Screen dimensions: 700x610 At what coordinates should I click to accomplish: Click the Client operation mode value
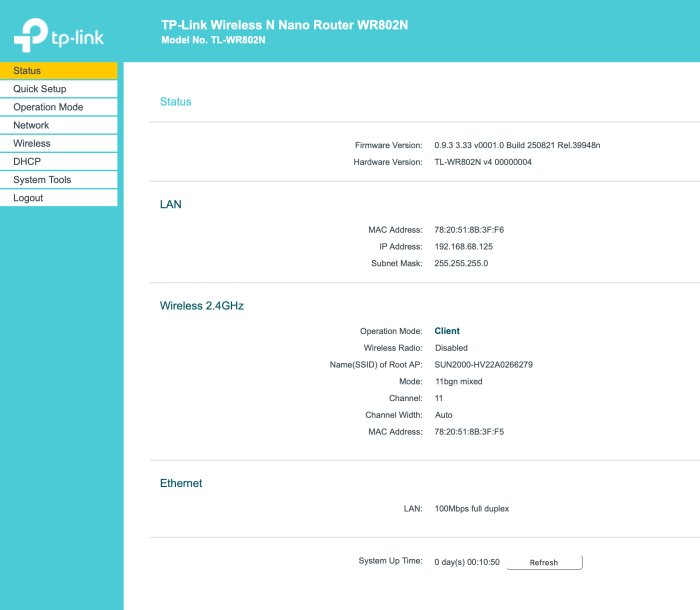click(x=447, y=331)
